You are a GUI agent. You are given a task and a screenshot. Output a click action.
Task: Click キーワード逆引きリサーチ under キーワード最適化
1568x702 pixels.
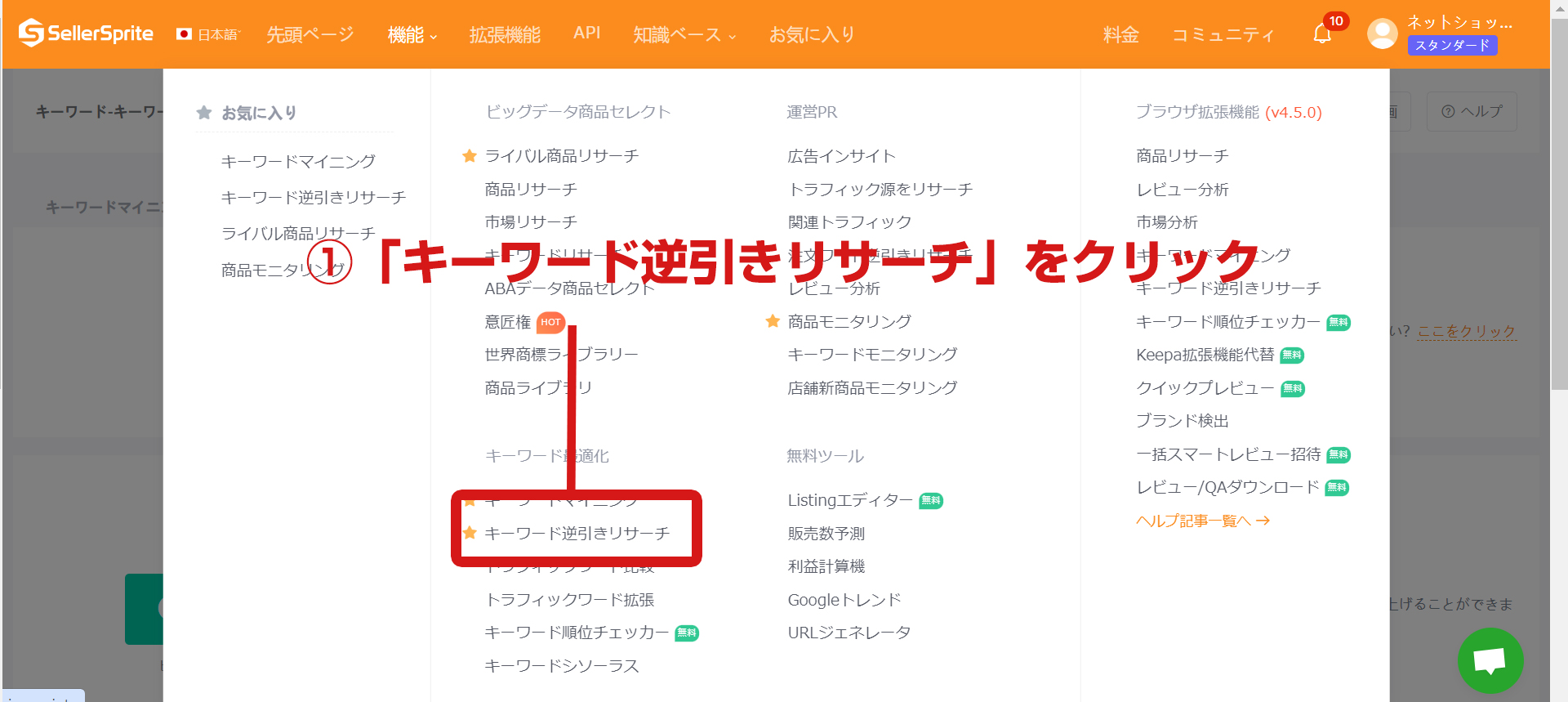(577, 533)
